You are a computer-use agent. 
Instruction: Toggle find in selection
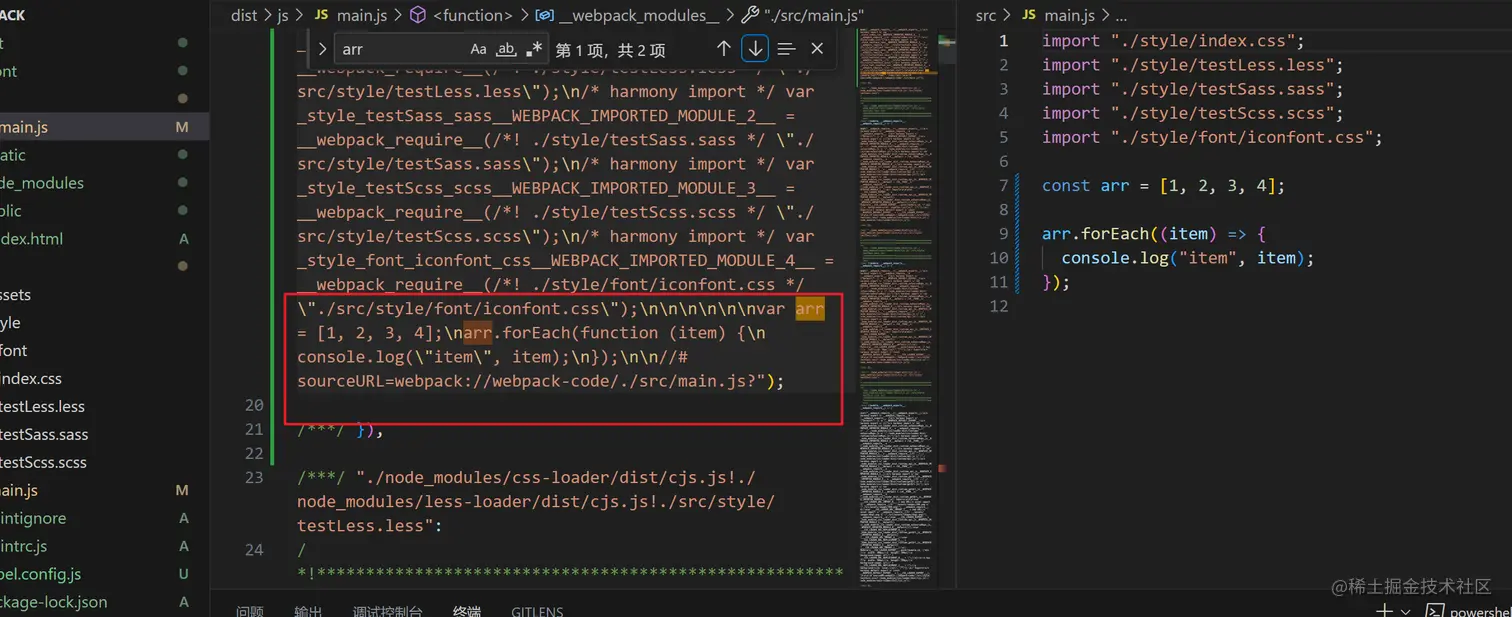[786, 48]
